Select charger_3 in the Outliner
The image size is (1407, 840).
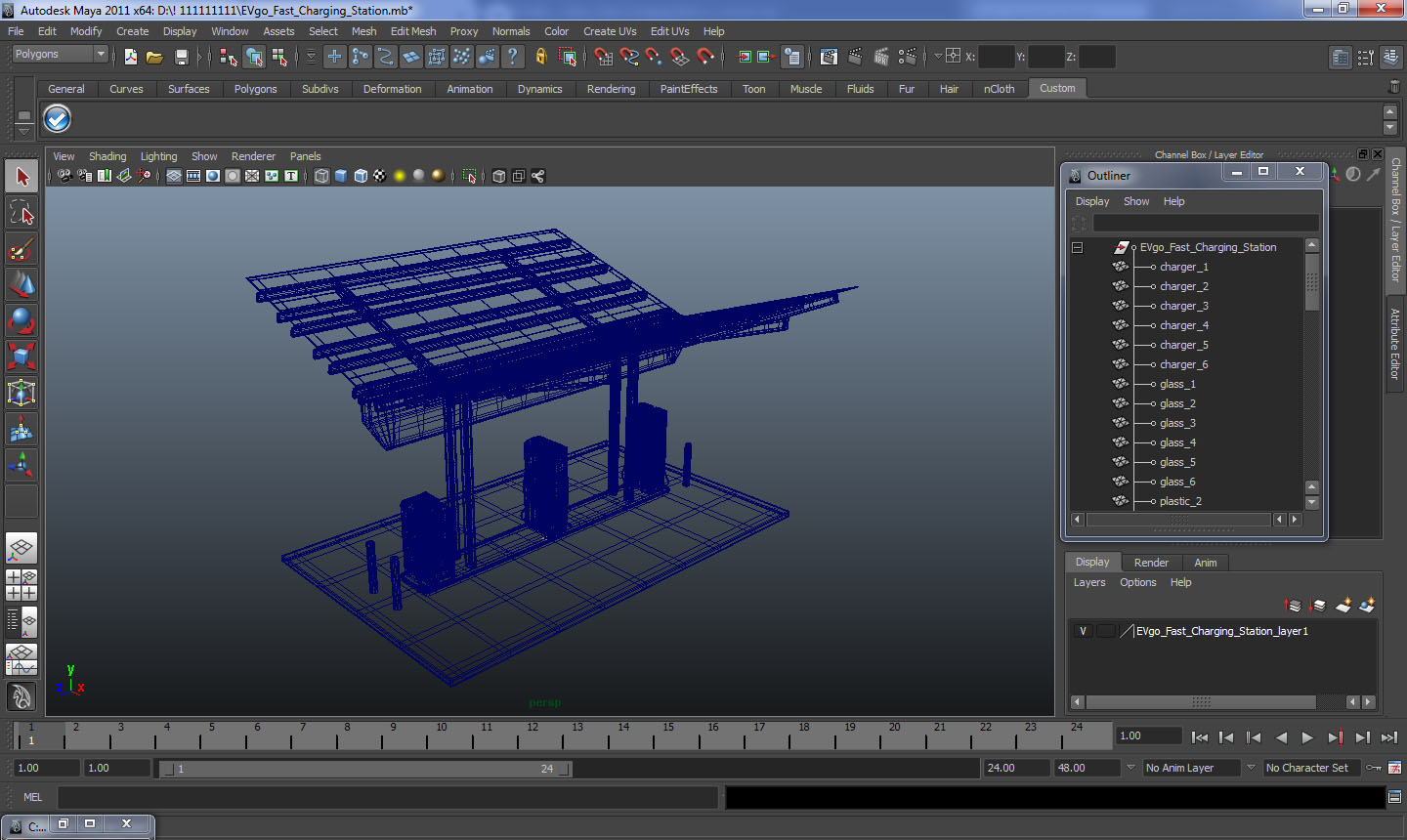coord(1183,306)
